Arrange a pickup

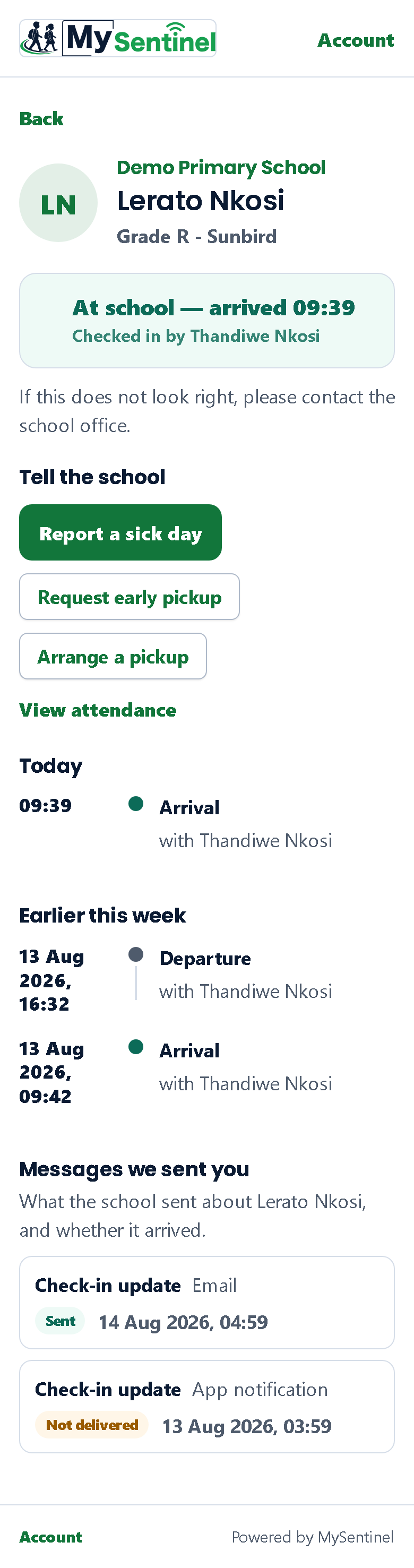(113, 656)
